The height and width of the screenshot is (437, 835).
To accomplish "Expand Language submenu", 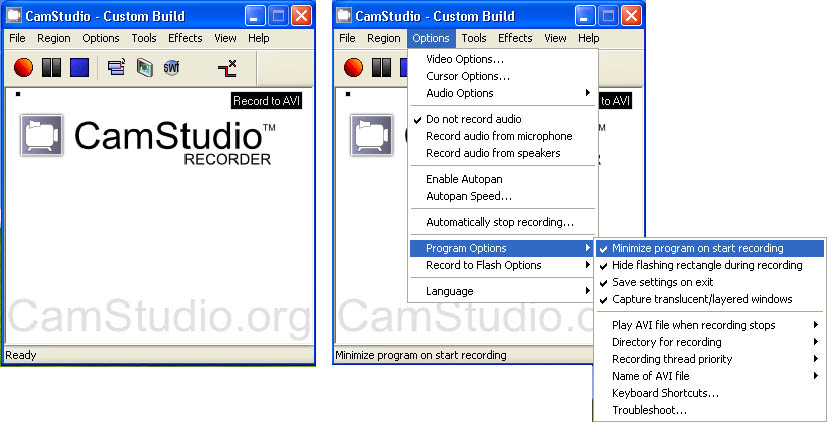I will click(503, 291).
